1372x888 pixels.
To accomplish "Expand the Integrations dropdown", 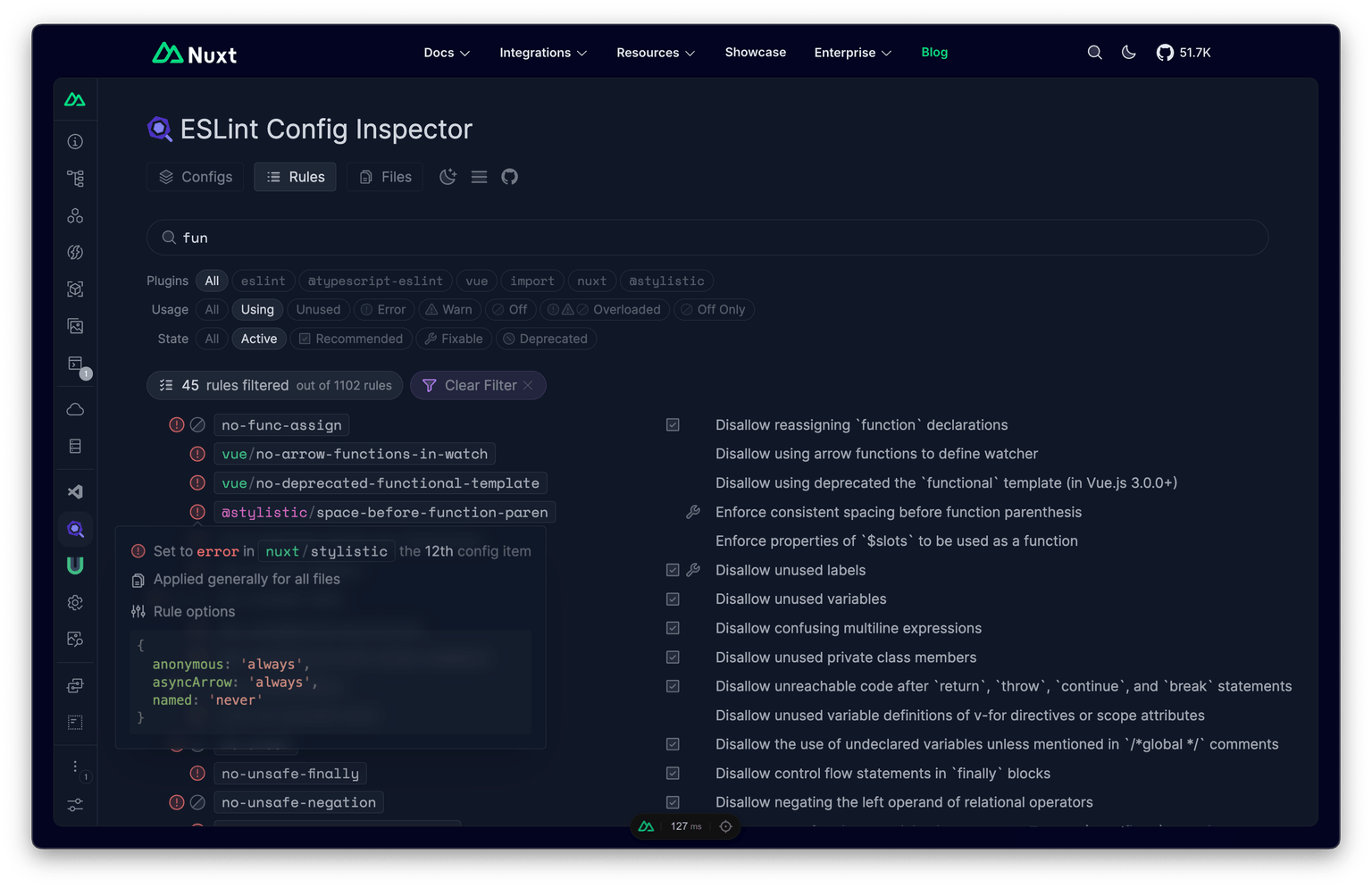I will point(542,53).
